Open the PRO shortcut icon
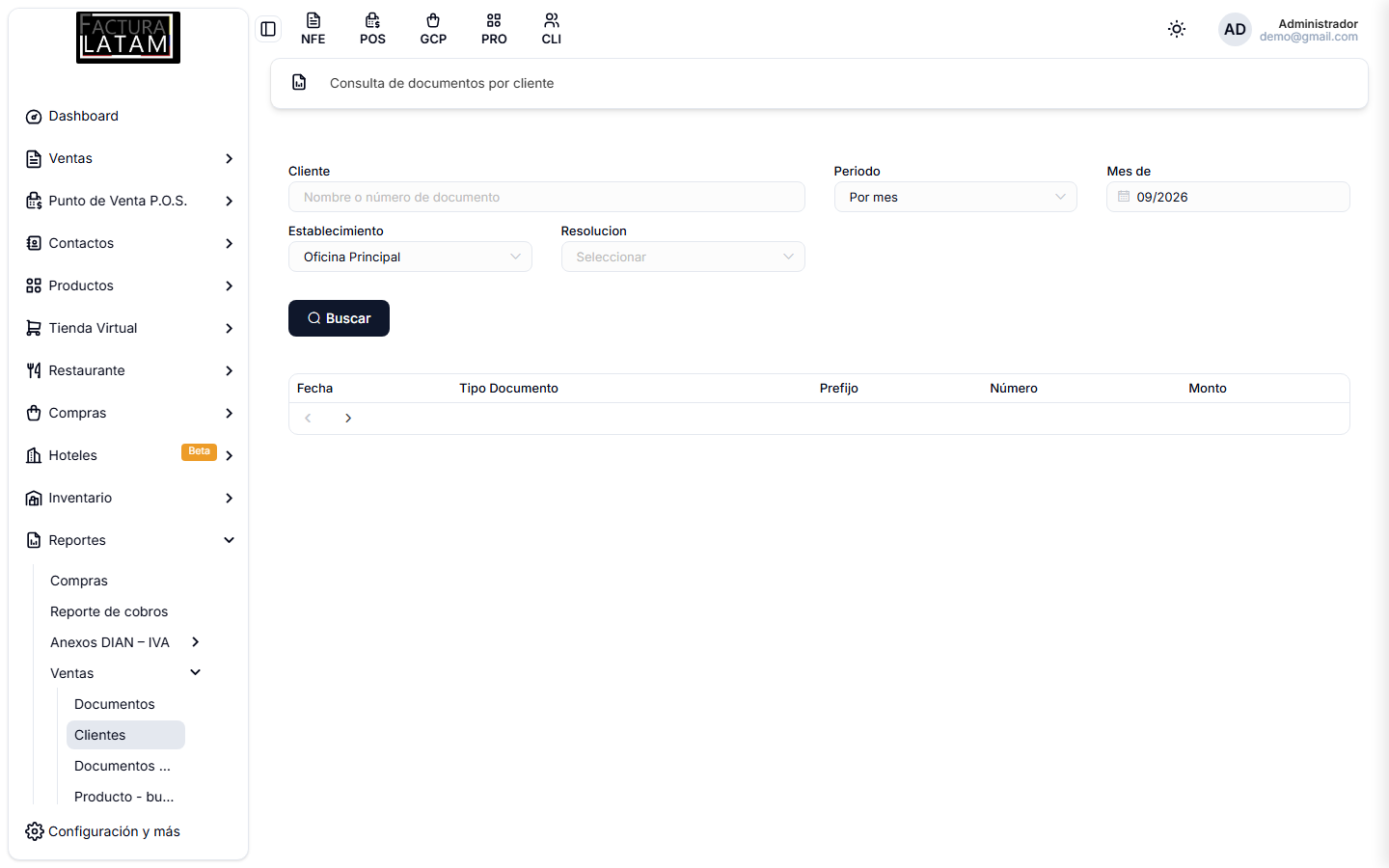 (494, 29)
